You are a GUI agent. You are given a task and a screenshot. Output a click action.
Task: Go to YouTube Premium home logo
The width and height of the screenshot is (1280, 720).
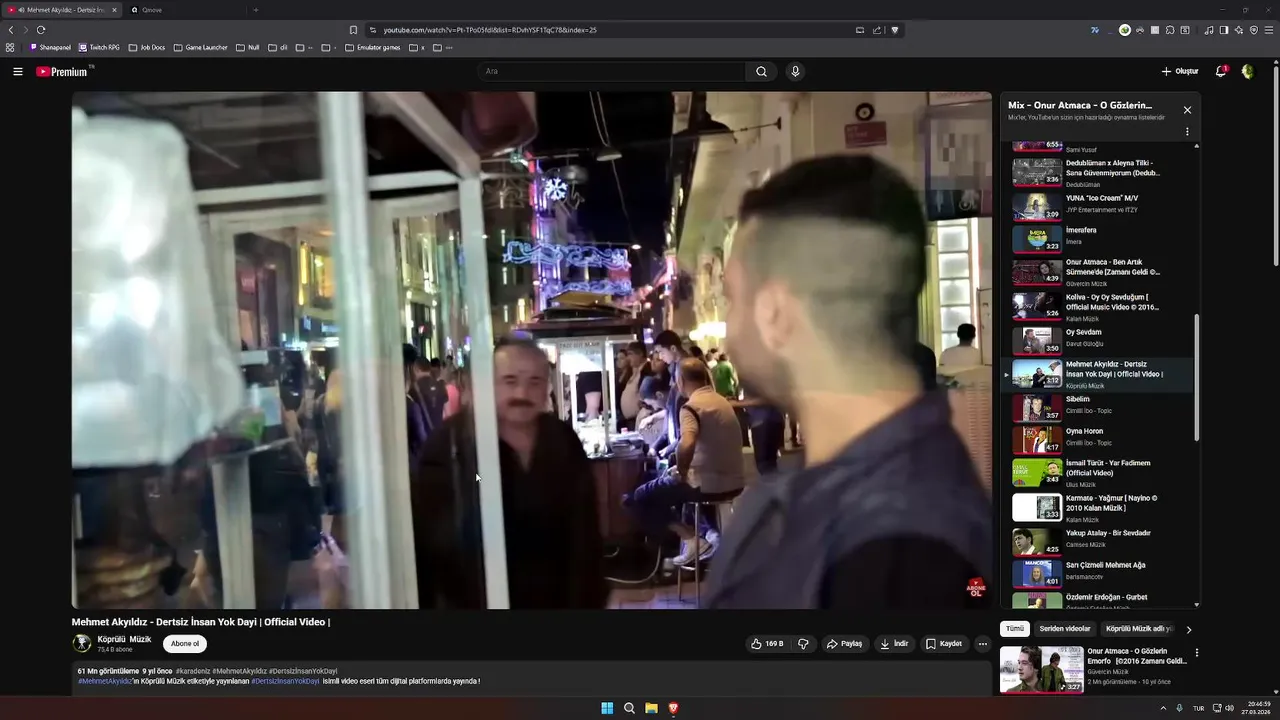point(62,71)
